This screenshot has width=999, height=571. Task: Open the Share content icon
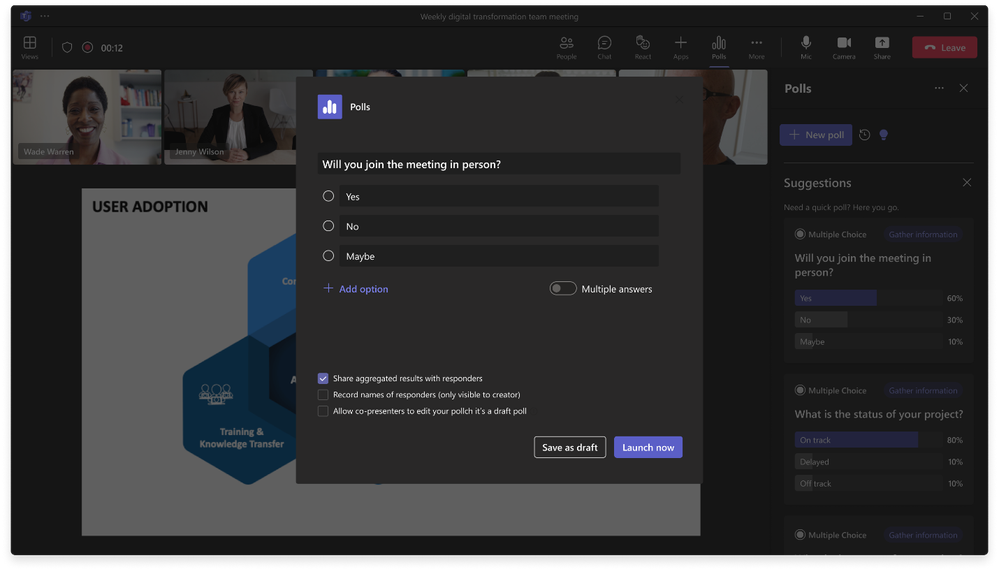tap(882, 43)
